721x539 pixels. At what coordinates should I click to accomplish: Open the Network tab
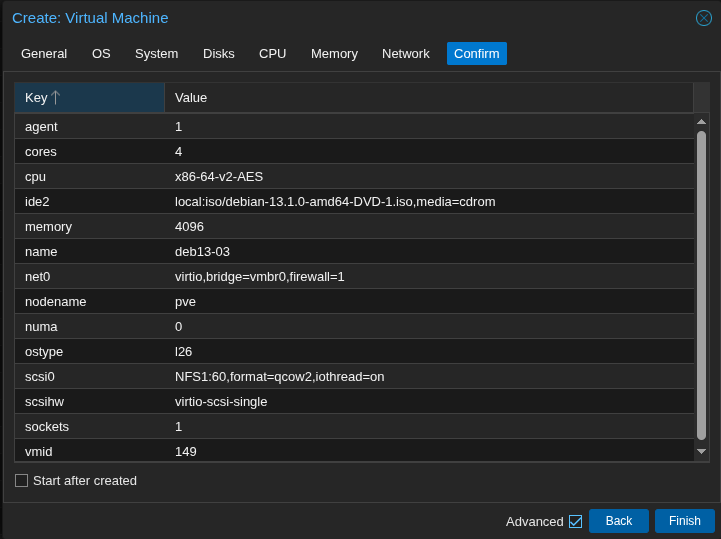[405, 54]
